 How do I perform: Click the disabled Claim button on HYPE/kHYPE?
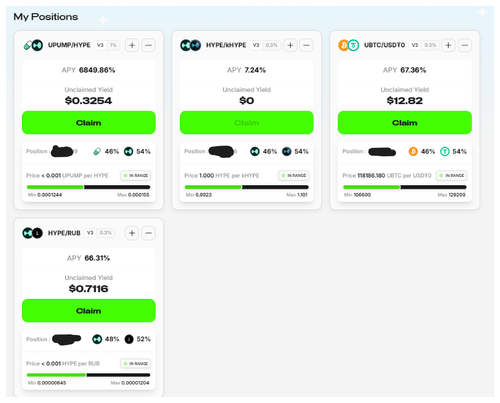coord(247,123)
